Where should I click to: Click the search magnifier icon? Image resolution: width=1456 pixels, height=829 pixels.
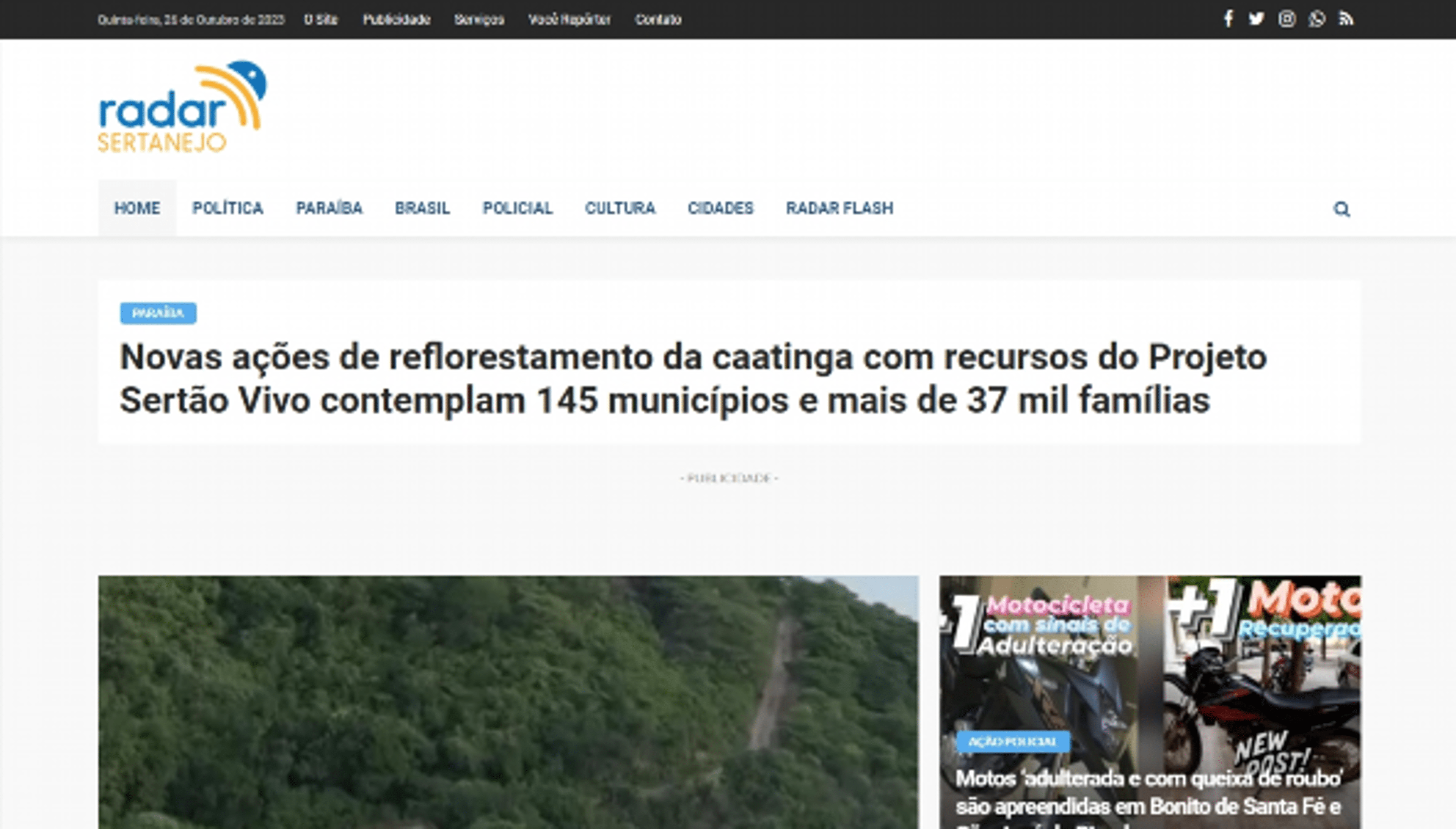point(1343,209)
